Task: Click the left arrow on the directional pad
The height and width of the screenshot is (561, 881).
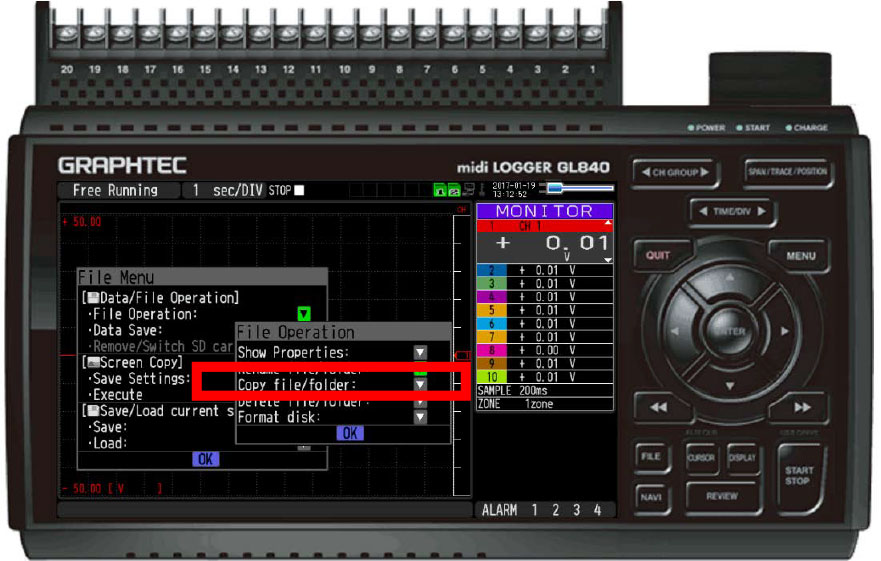Action: pos(675,332)
